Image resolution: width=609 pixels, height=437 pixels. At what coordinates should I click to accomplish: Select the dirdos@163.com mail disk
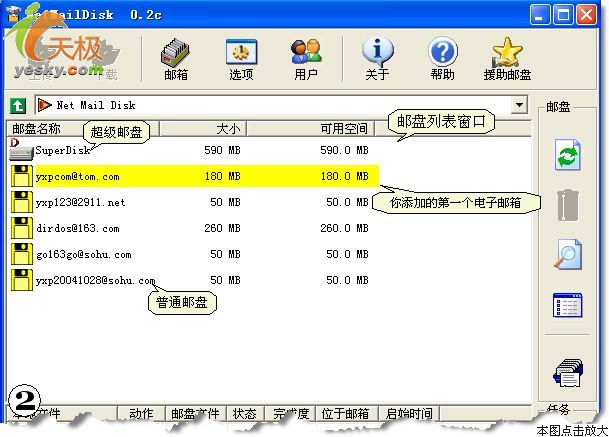[78, 229]
